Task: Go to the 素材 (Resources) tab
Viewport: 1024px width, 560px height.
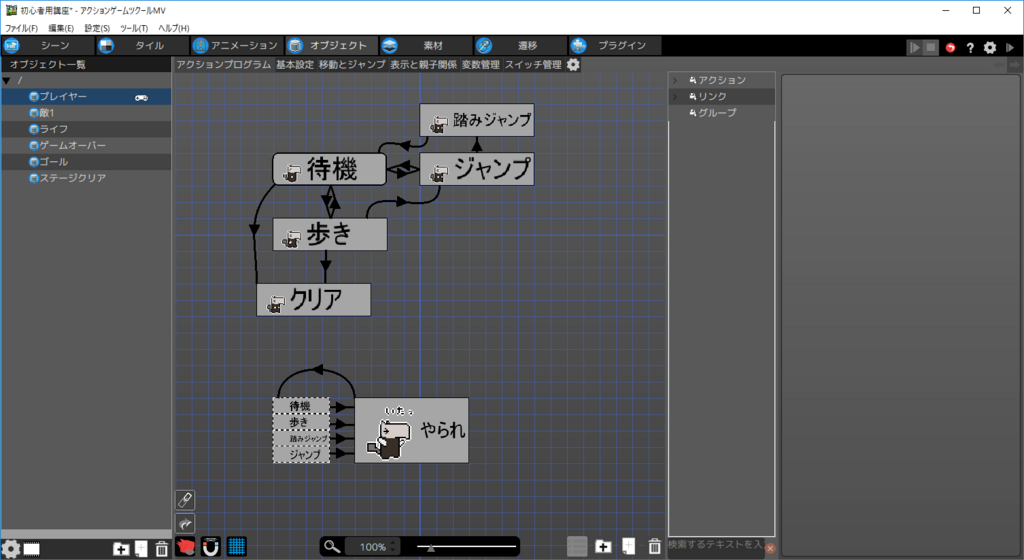Action: click(x=426, y=46)
